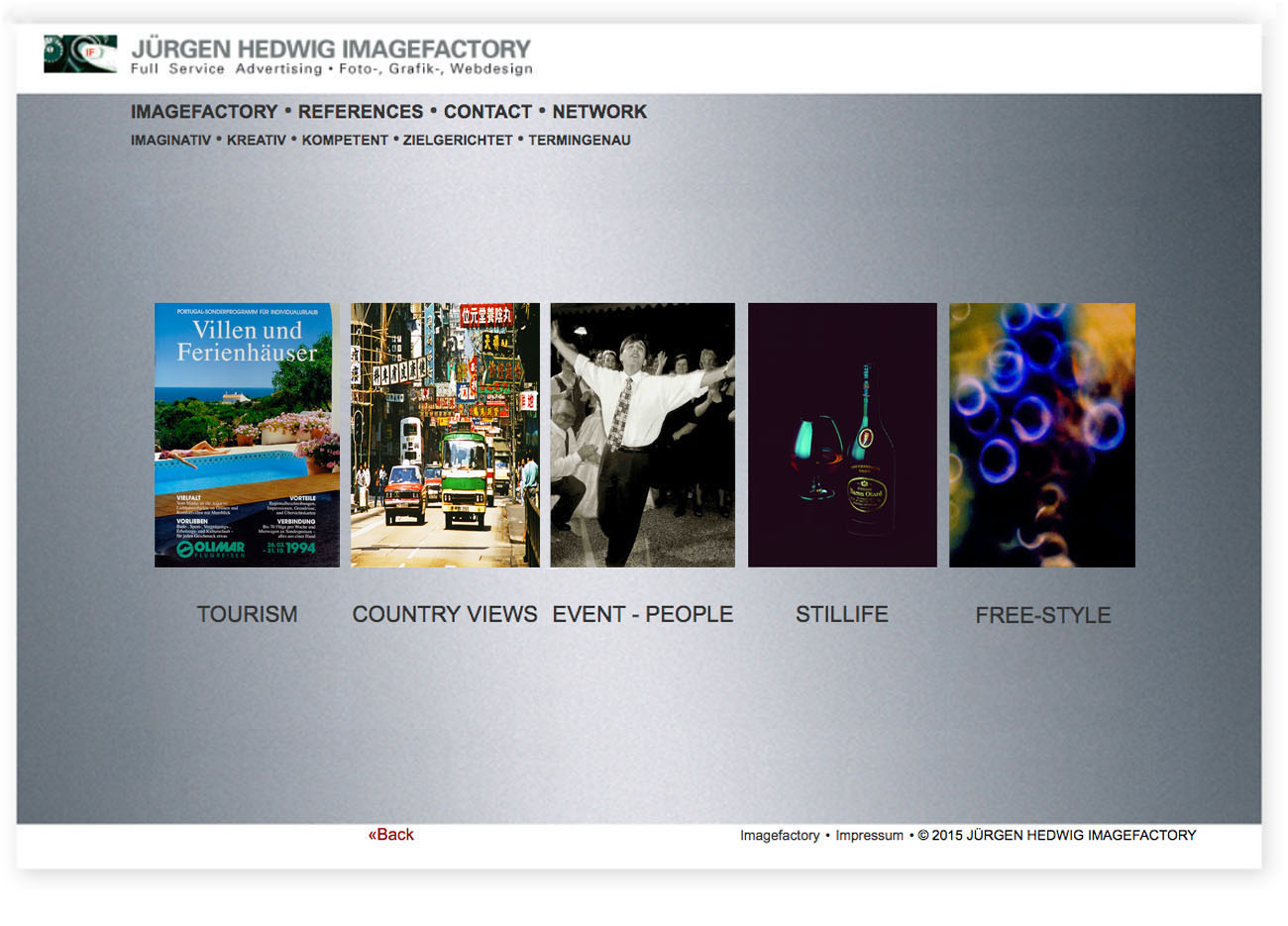Click the STILLIFE category label
Image resolution: width=1288 pixels, height=926 pixels.
click(842, 614)
